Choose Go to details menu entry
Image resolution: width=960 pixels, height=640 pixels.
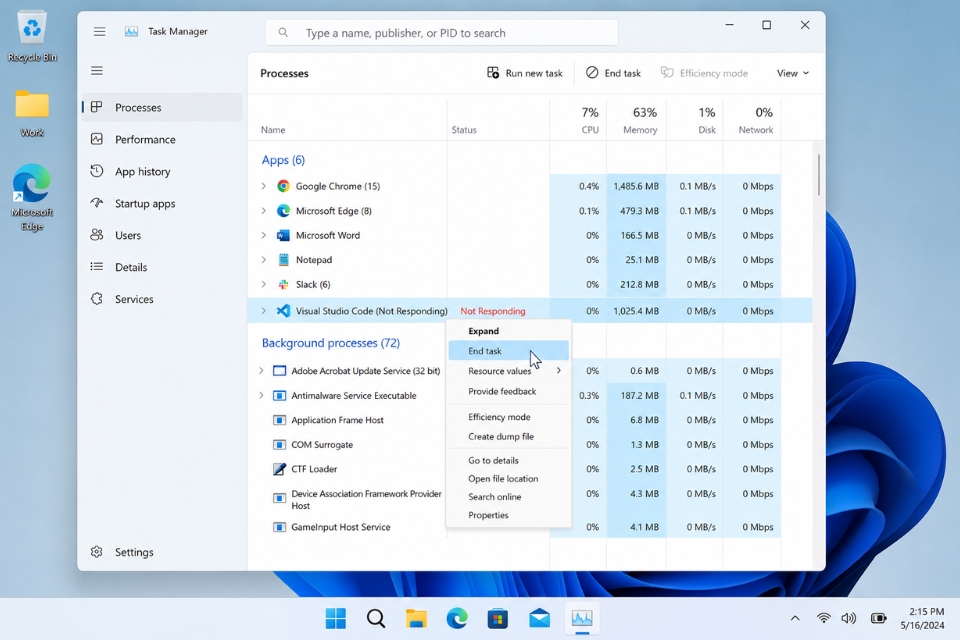tap(509, 461)
